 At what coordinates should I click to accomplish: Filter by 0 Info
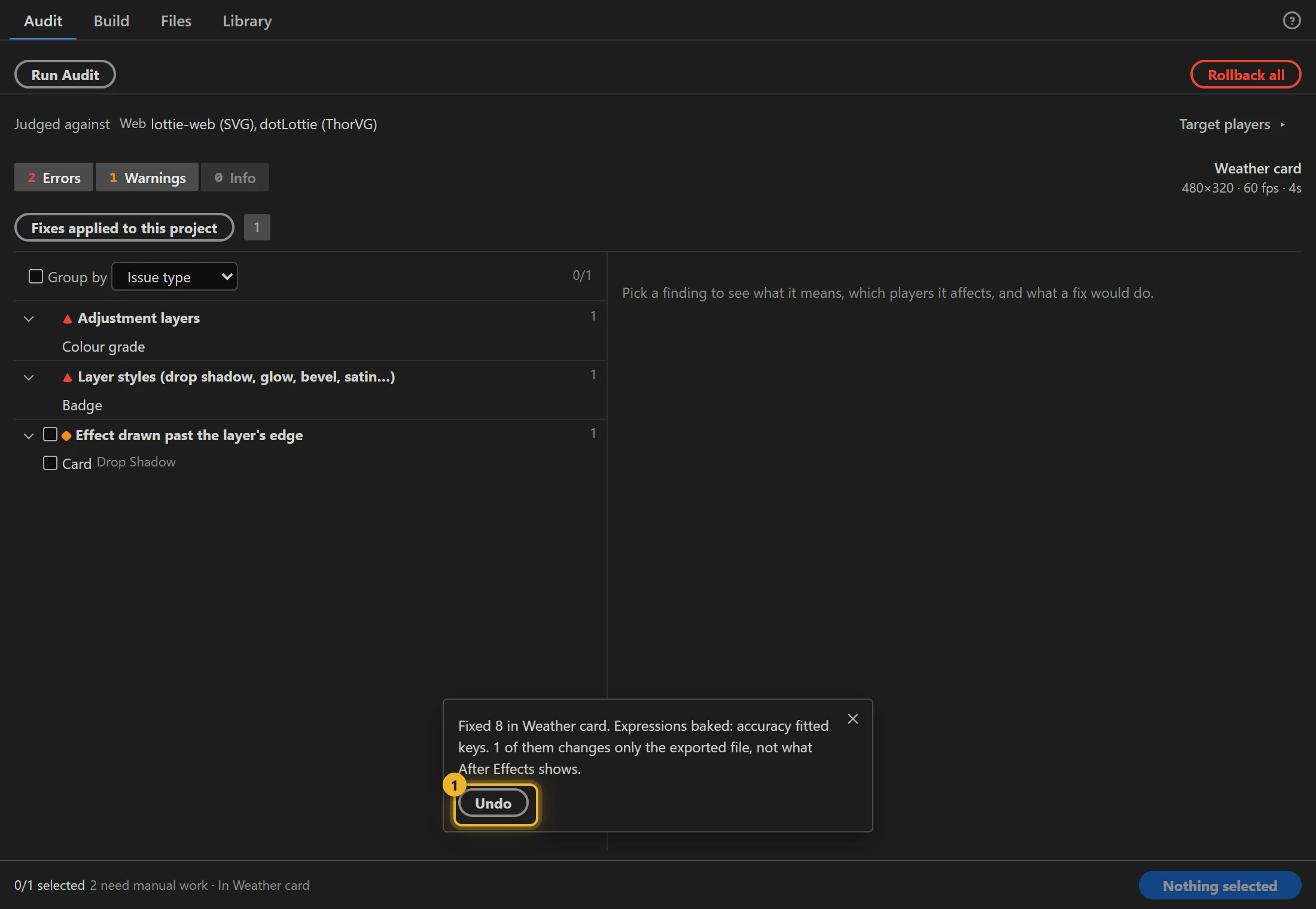click(x=235, y=178)
